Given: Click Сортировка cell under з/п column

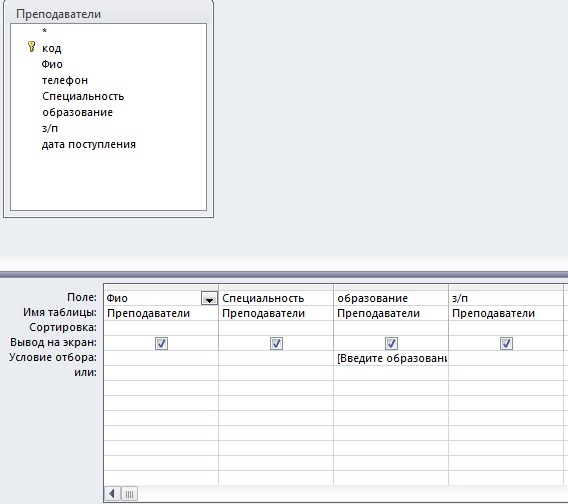Looking at the screenshot, I should coord(506,328).
